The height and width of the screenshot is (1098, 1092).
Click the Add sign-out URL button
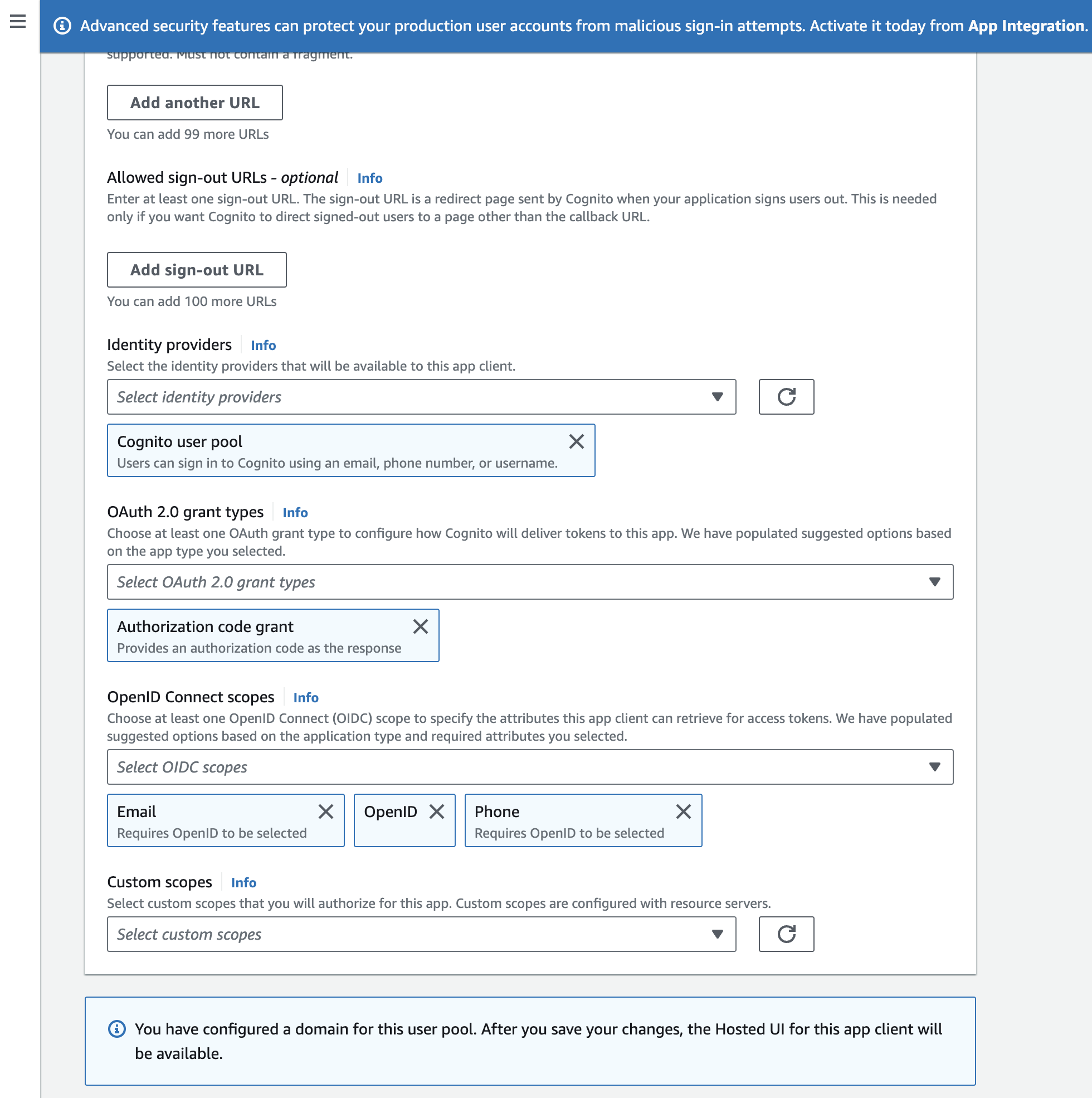197,269
